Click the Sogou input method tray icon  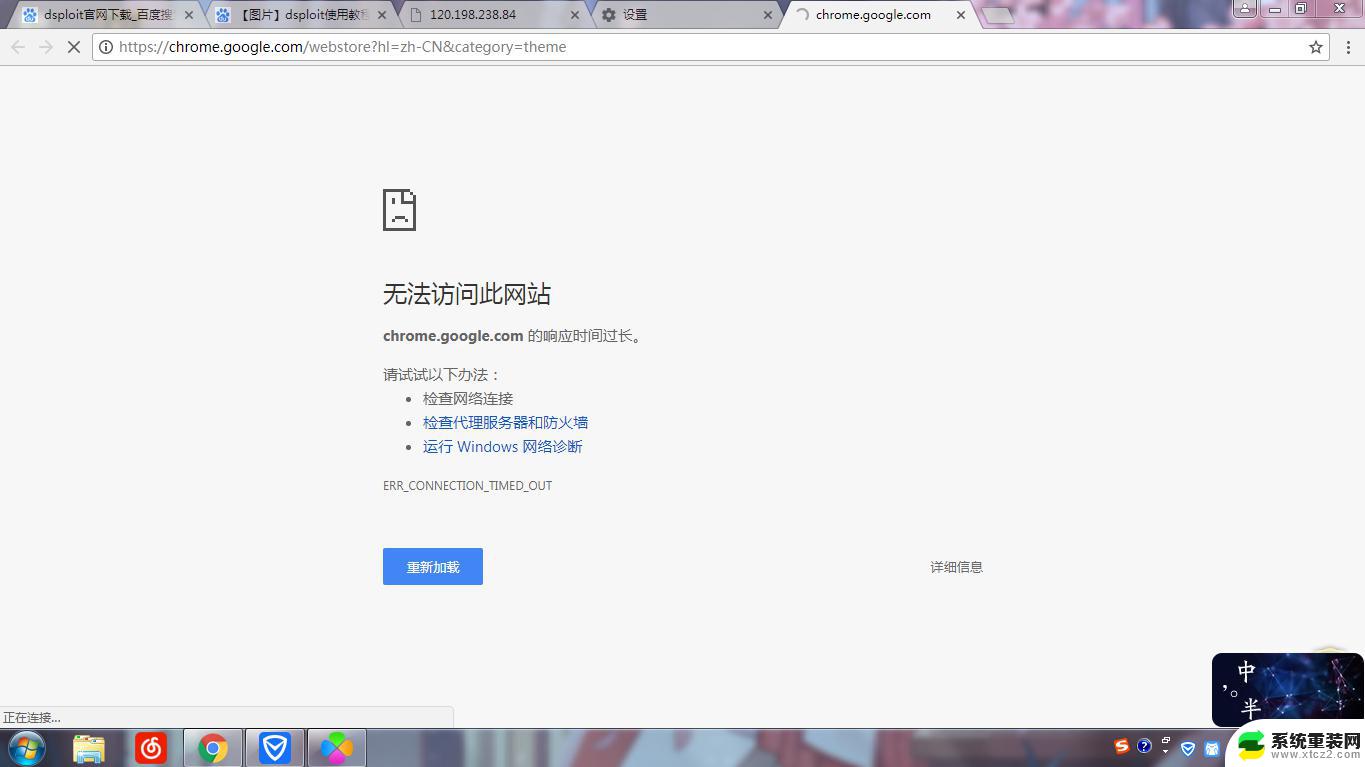(x=1122, y=747)
